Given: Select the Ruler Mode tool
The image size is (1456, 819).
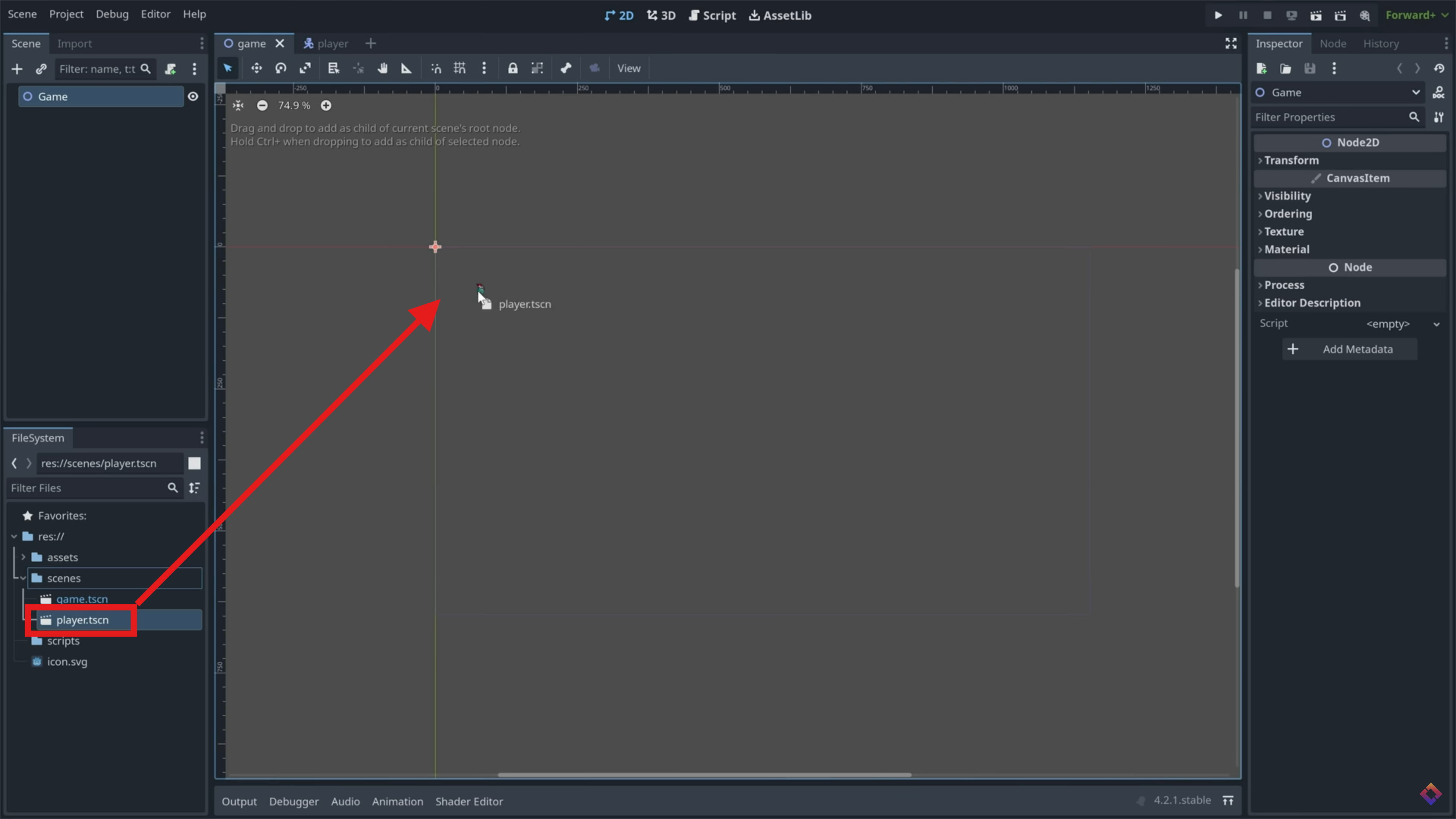Looking at the screenshot, I should point(406,68).
